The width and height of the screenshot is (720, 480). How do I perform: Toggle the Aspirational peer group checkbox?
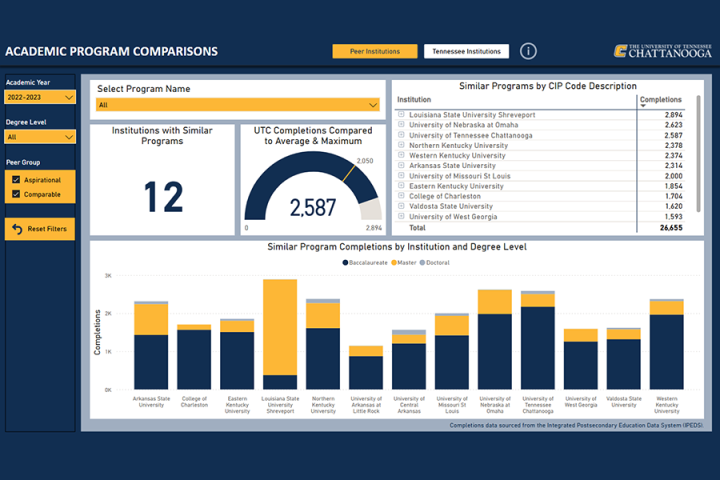16,180
